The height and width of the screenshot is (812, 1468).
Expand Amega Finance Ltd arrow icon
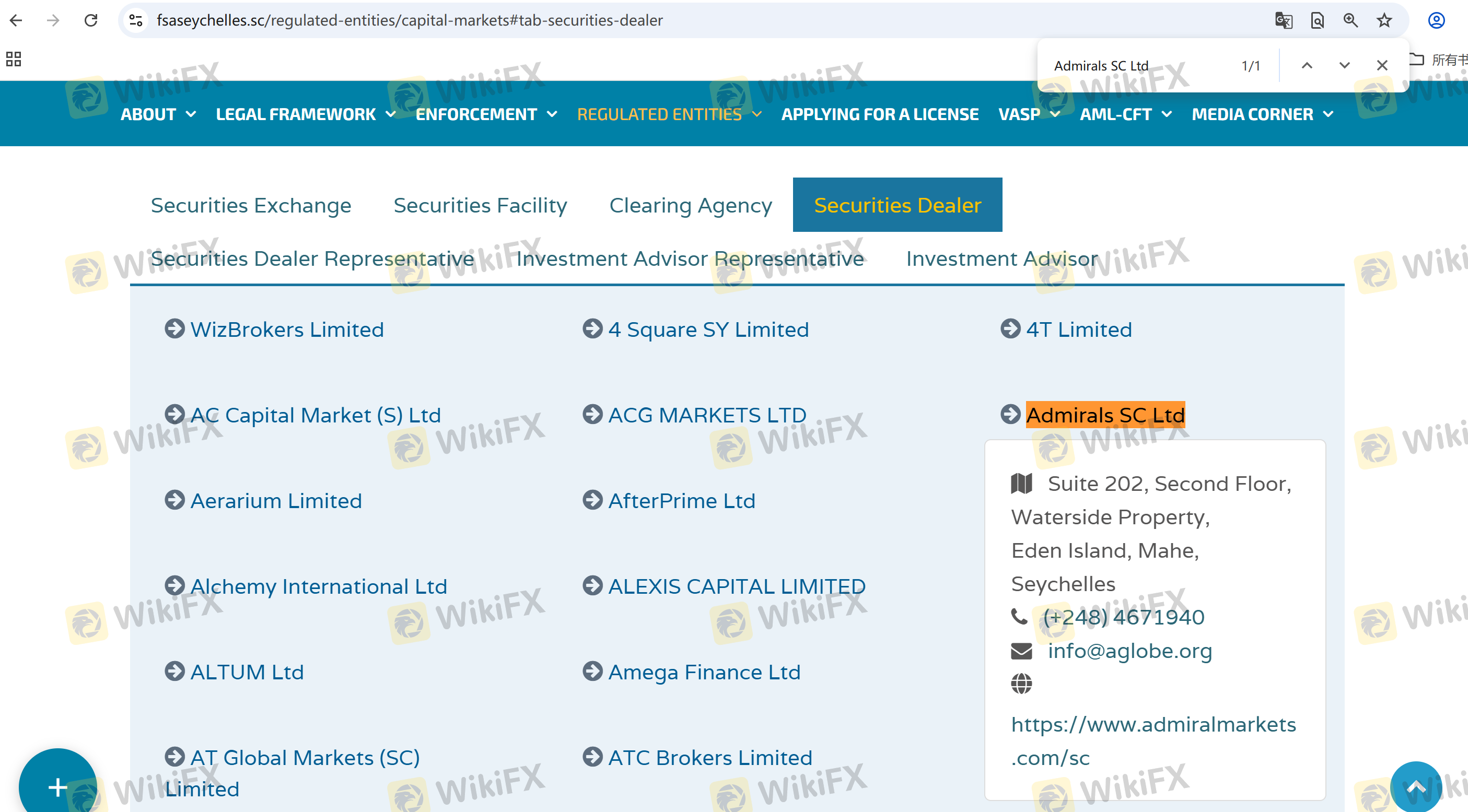tap(592, 672)
